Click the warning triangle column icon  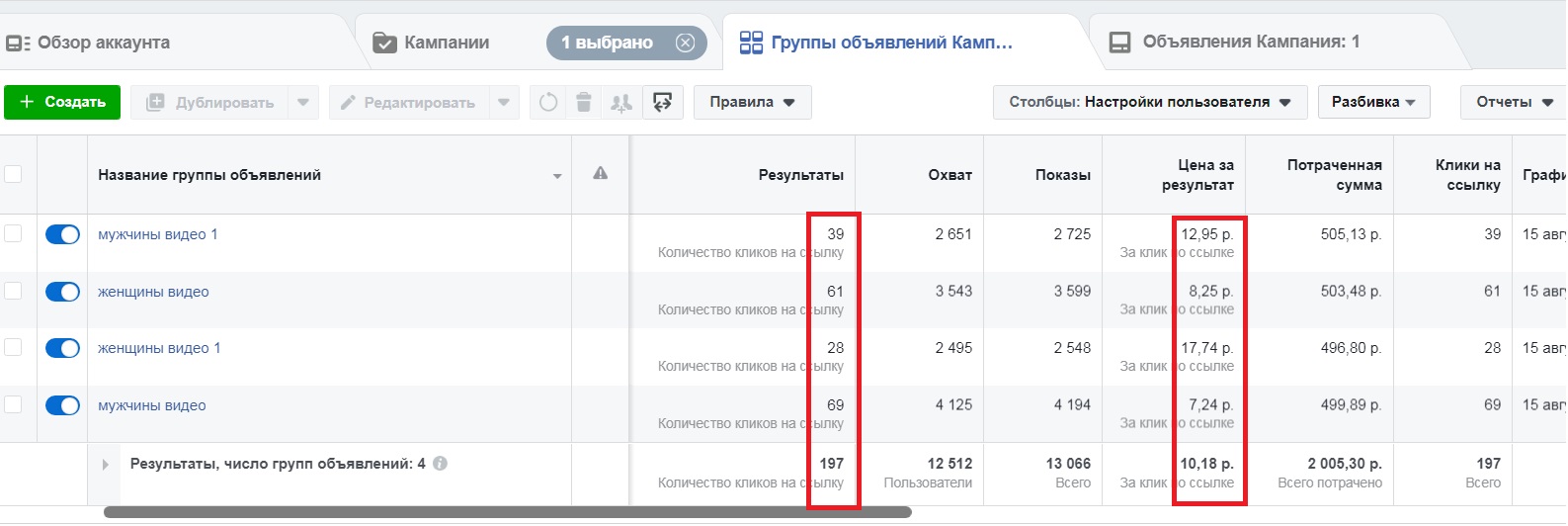(x=600, y=174)
